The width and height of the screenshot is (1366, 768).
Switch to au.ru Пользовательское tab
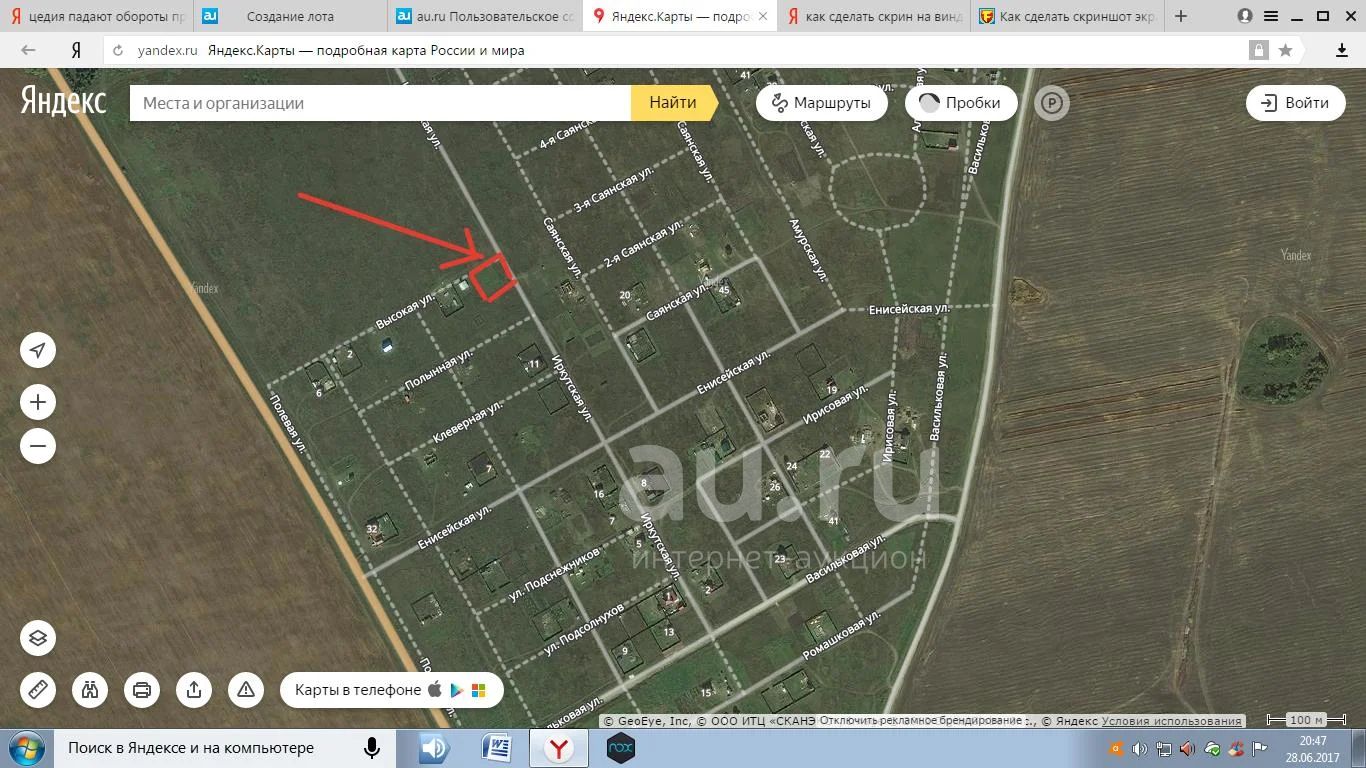coord(485,17)
